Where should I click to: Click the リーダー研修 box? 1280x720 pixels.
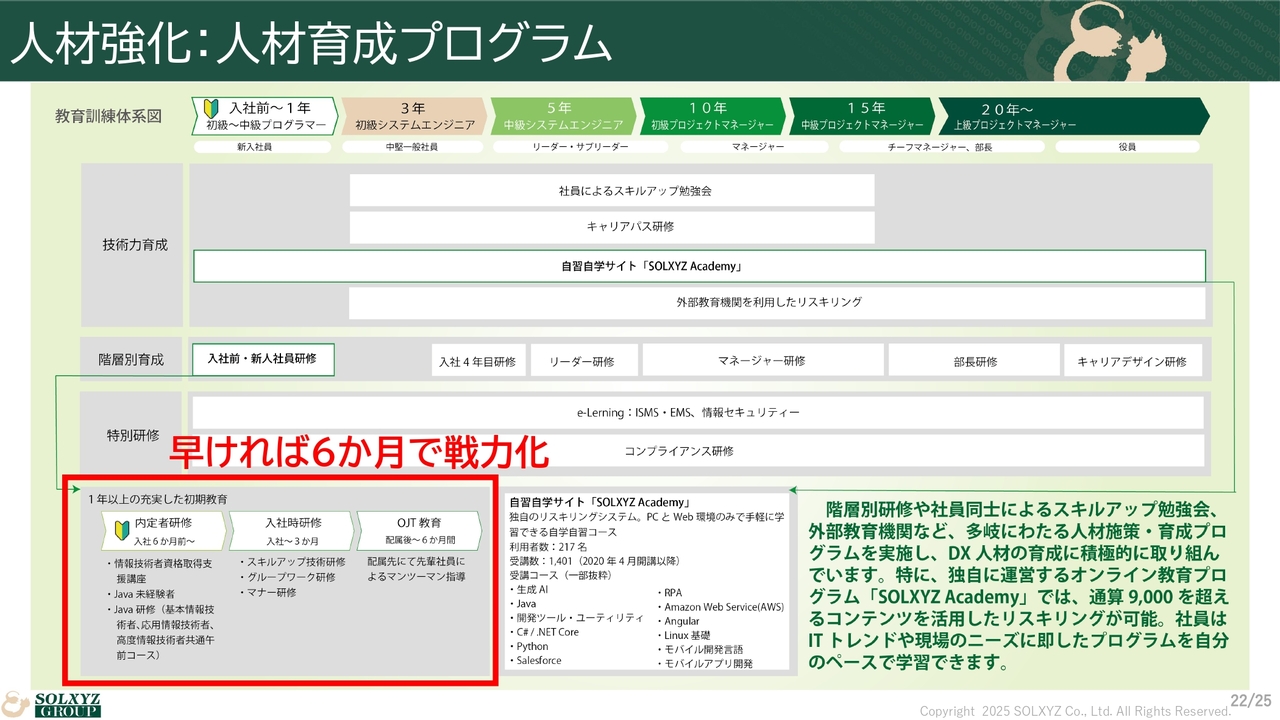[582, 361]
